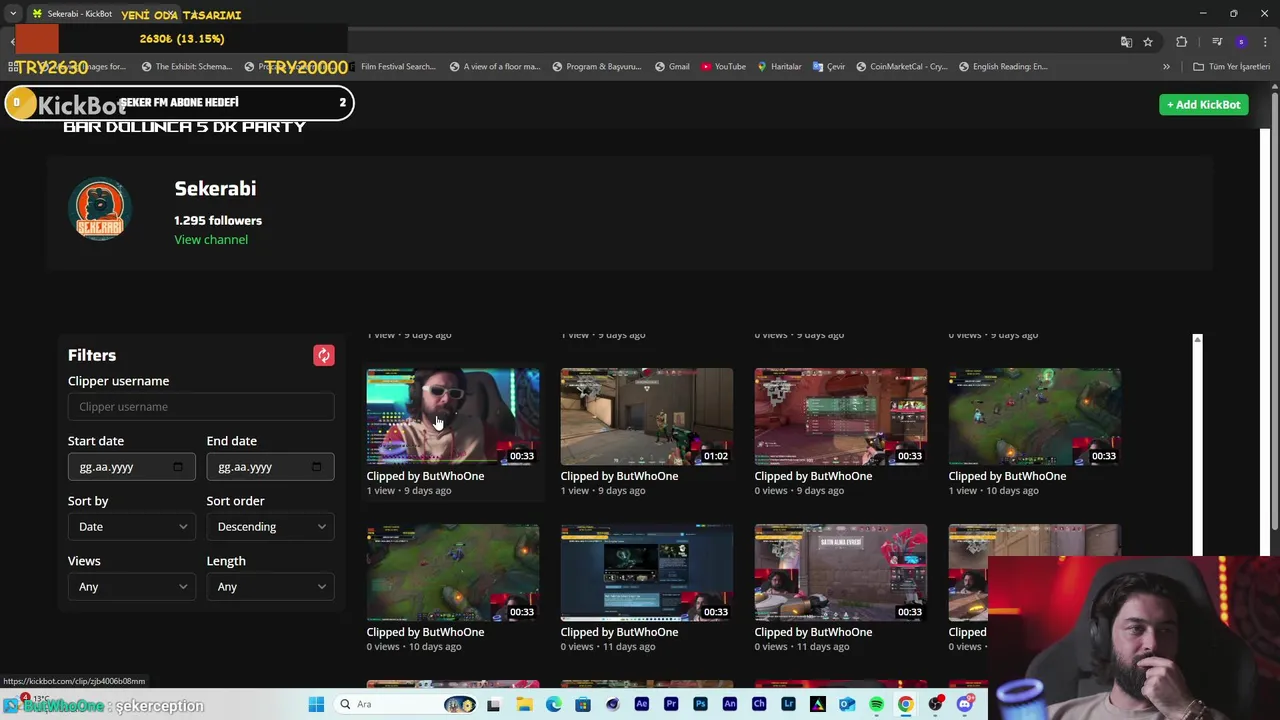The image size is (1280, 720).
Task: Click the red reset filters icon
Action: (x=324, y=356)
